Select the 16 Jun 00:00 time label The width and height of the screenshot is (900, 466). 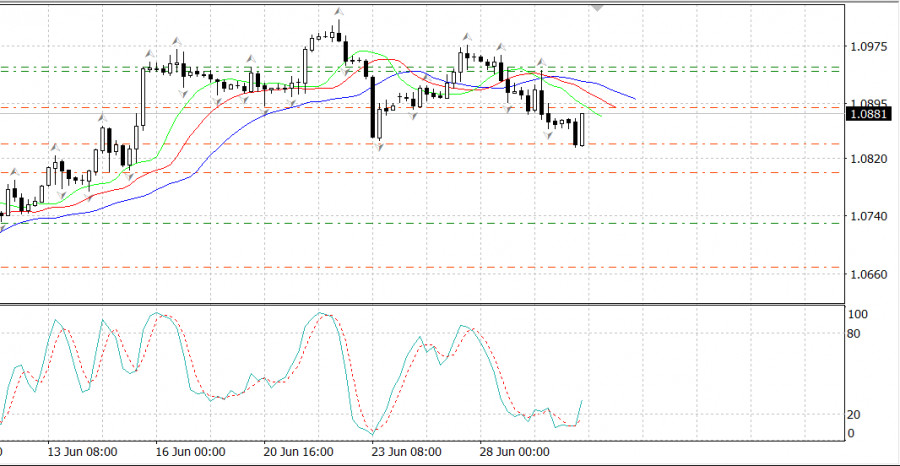coord(188,452)
